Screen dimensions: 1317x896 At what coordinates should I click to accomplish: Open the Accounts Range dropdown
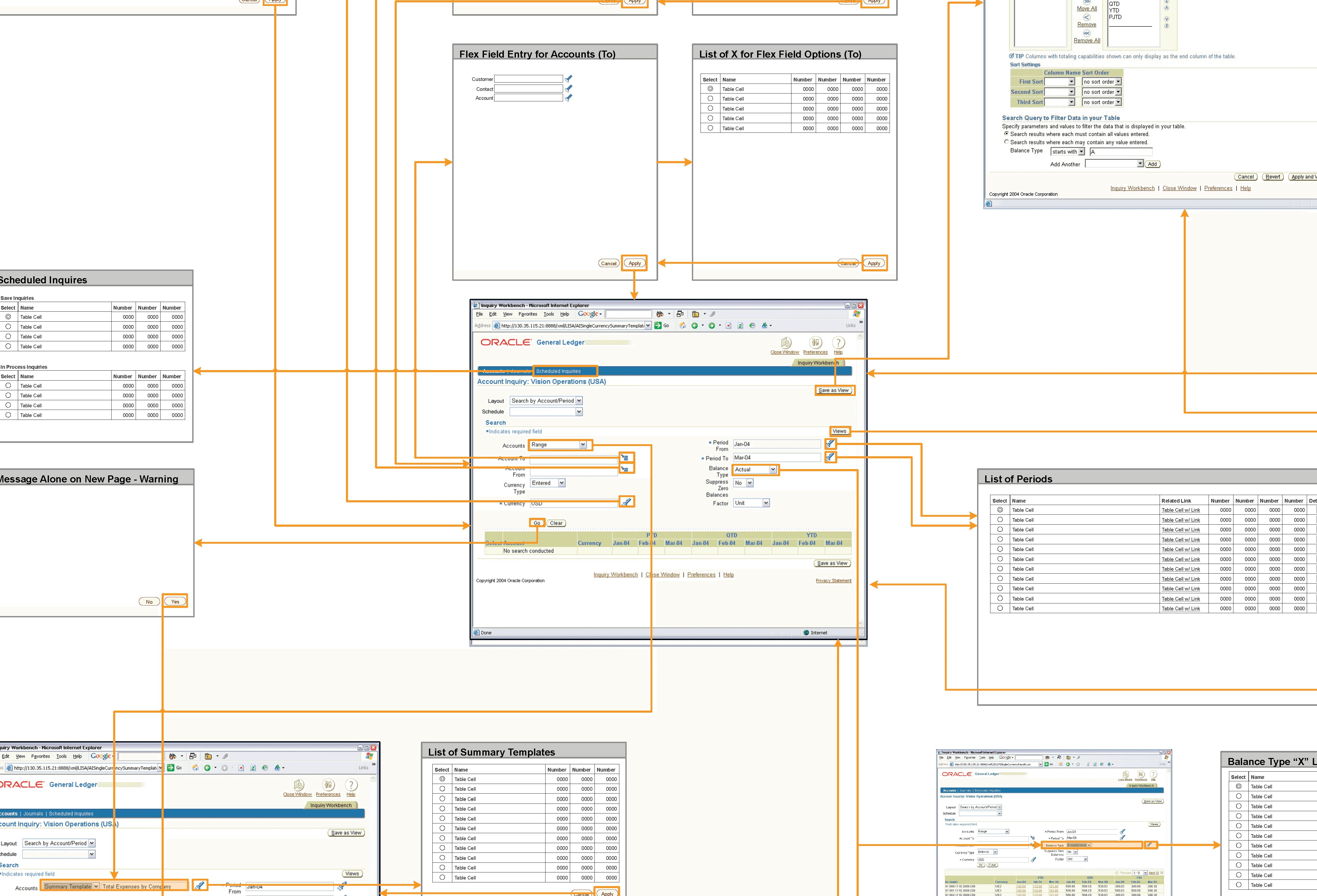point(583,445)
